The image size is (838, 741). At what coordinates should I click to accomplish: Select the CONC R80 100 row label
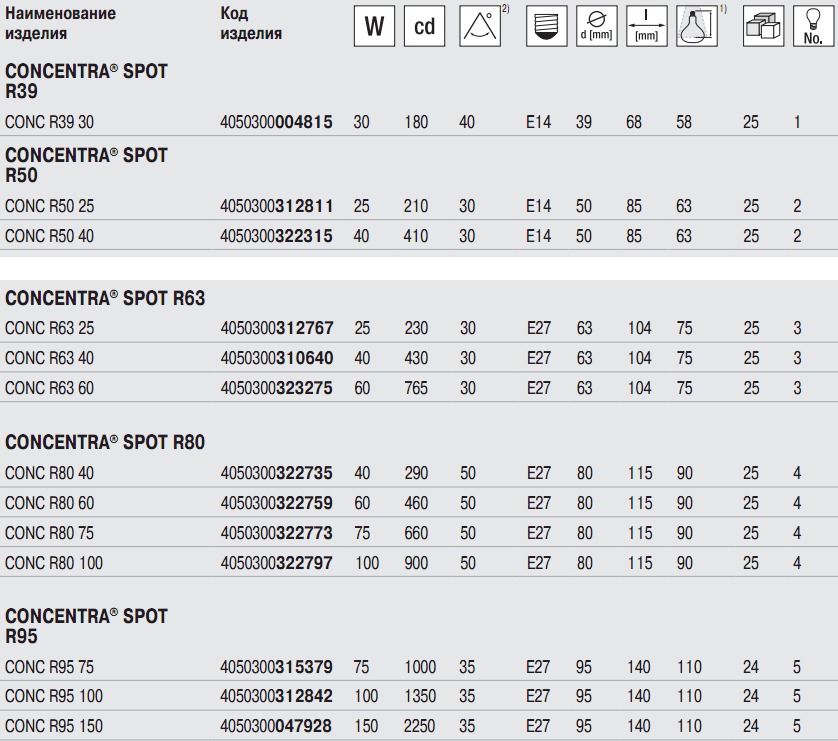54,563
